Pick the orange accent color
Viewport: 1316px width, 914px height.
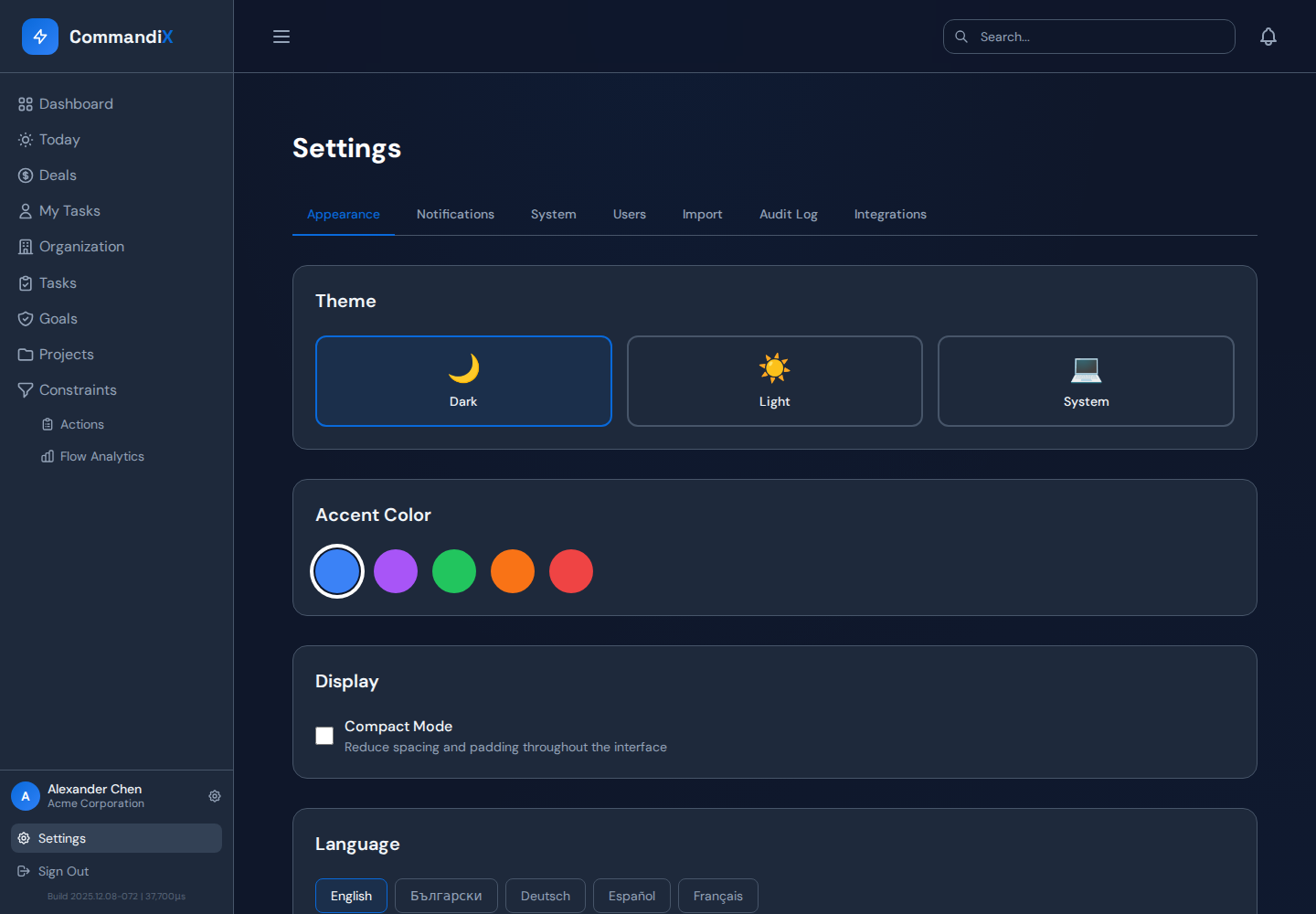pyautogui.click(x=513, y=571)
